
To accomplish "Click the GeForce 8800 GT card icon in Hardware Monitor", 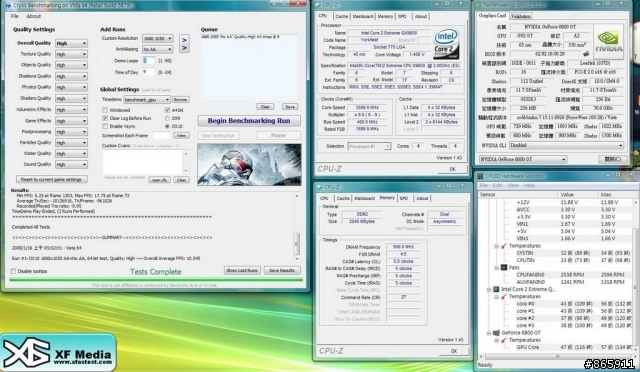I will (x=496, y=333).
